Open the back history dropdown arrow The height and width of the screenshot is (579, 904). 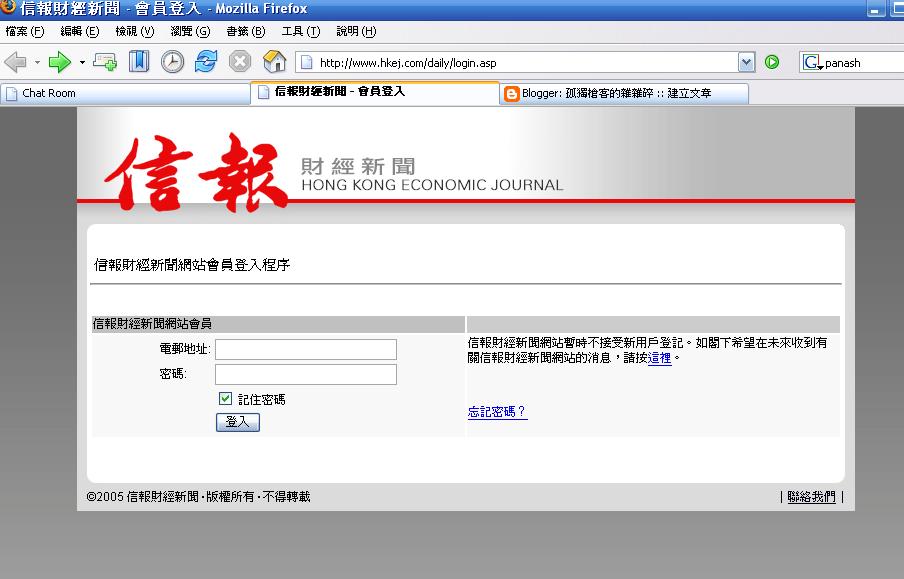pos(37,62)
